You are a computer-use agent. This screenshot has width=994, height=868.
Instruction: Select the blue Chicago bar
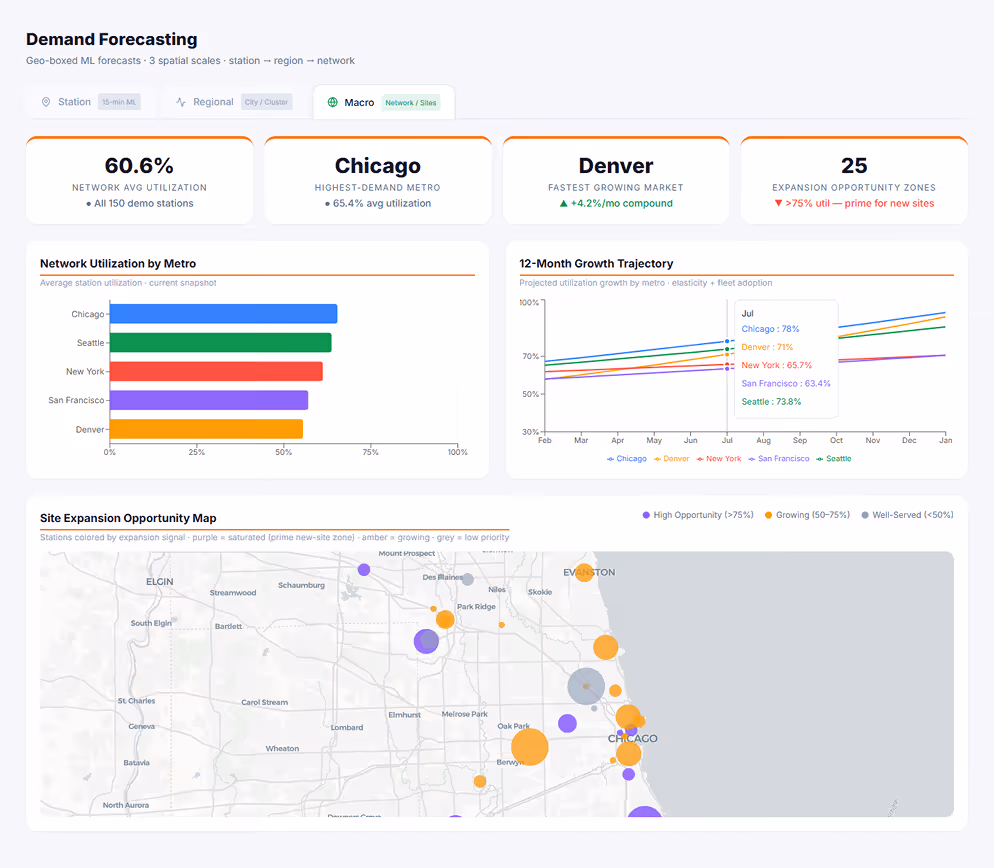[x=223, y=314]
